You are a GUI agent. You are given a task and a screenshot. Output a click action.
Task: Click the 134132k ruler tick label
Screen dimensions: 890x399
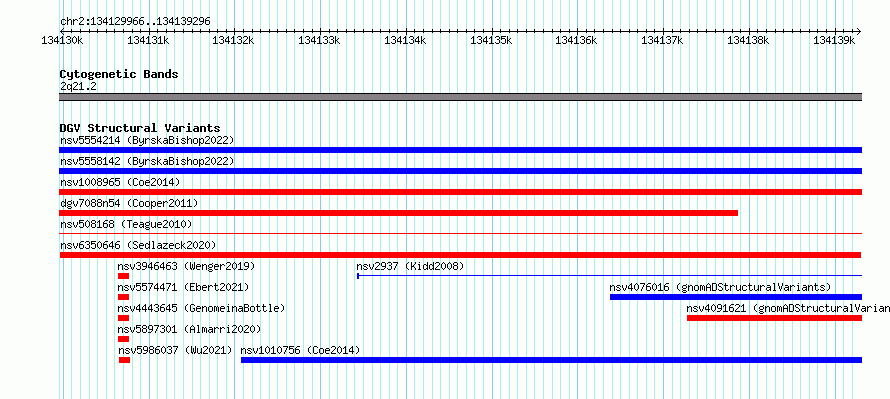tap(233, 40)
